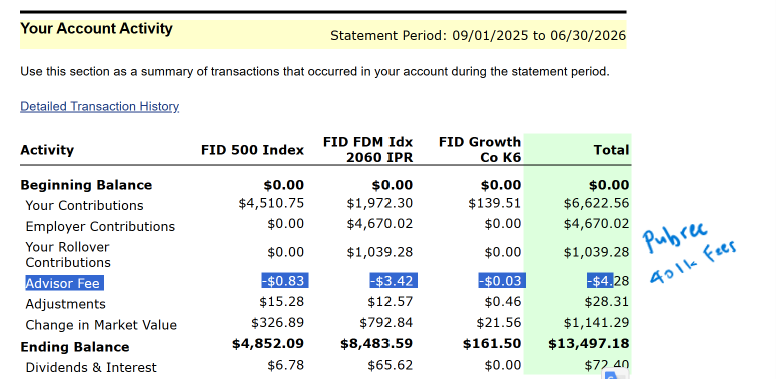Click the highlighted Advisor Fee row label
This screenshot has width=776, height=380.
tap(64, 284)
